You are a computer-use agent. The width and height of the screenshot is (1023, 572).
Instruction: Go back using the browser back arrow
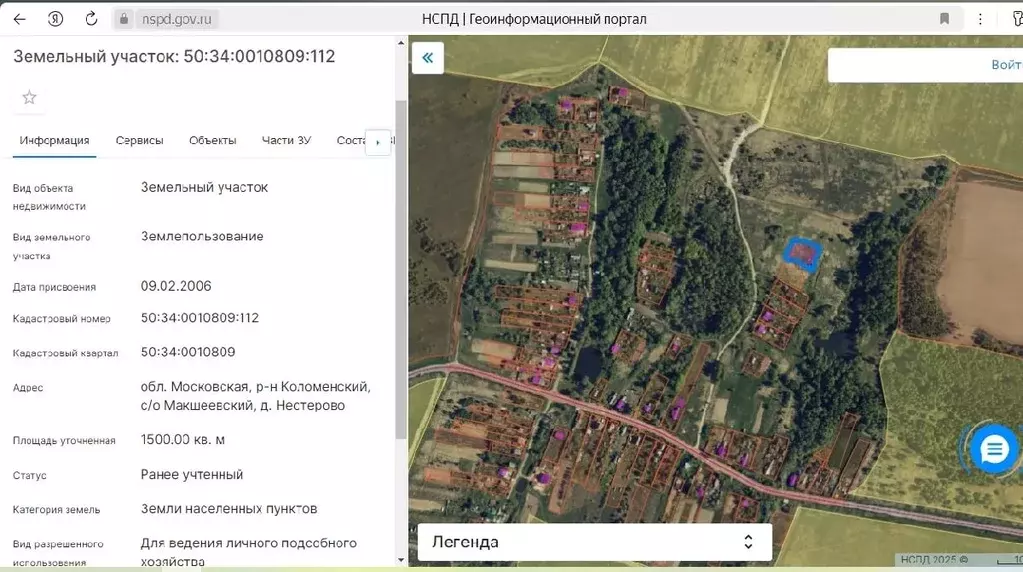click(20, 19)
